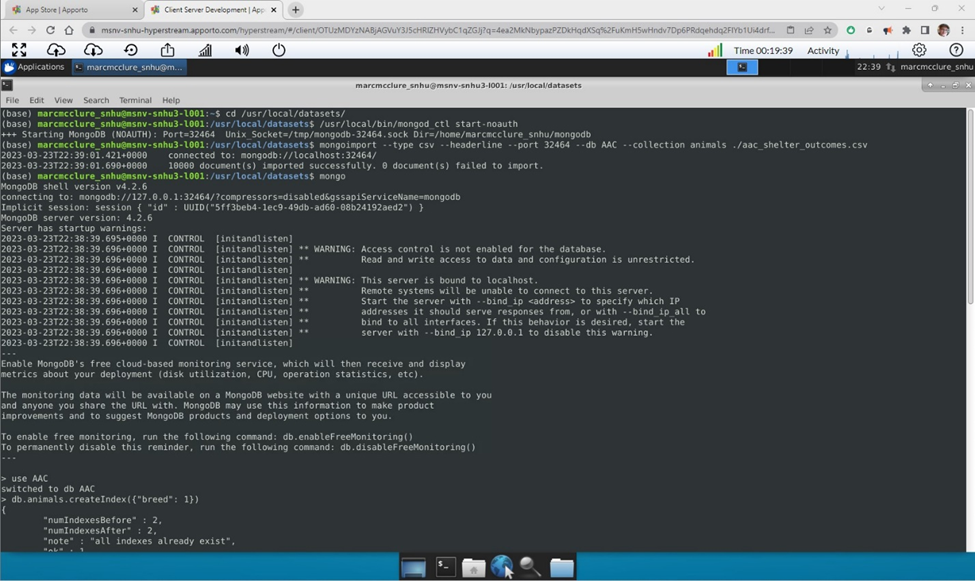The height and width of the screenshot is (581, 975).
Task: Toggle fullscreen with the expand icon
Action: click(18, 48)
